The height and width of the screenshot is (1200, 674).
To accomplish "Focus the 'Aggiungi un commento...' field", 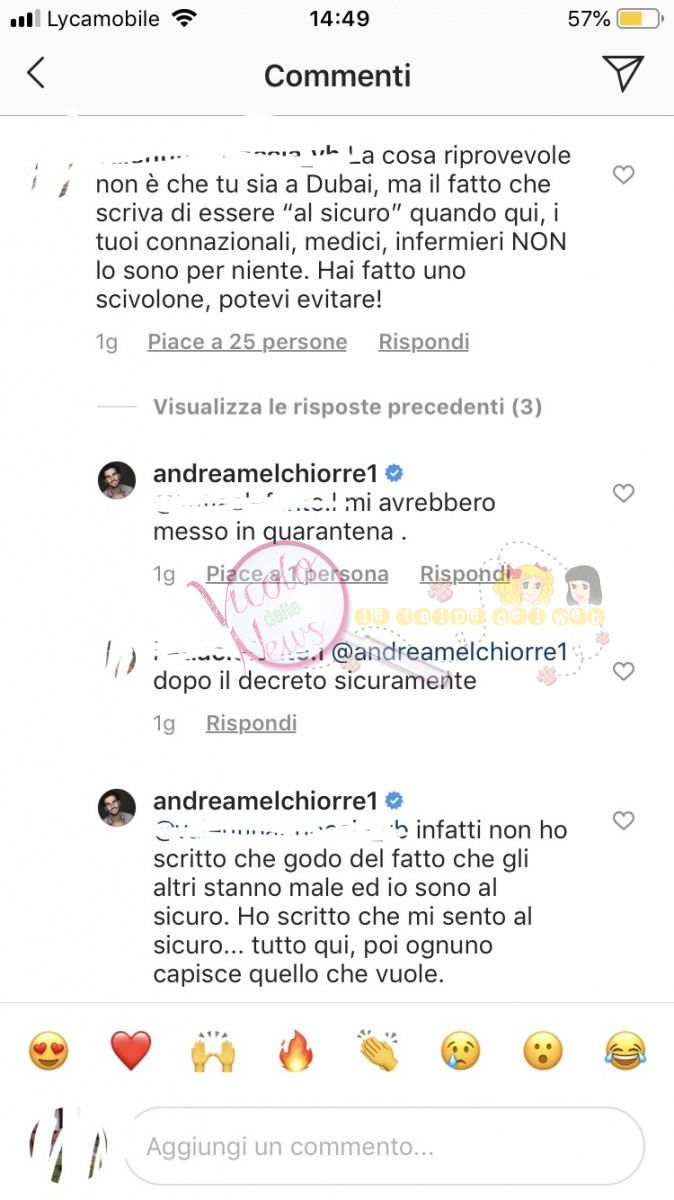I will (384, 1146).
